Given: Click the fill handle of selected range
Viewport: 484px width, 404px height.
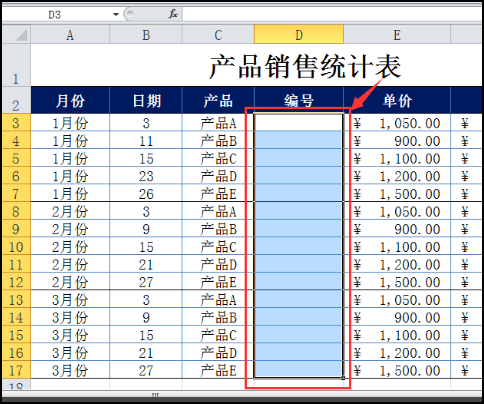Looking at the screenshot, I should (x=343, y=378).
